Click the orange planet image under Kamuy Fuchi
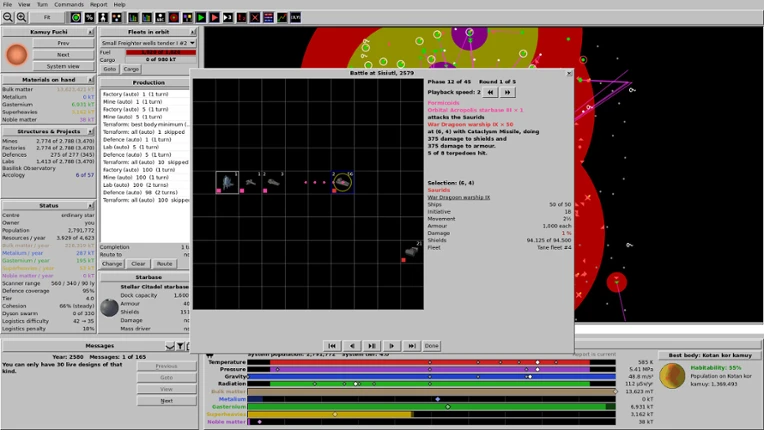The image size is (764, 430). tap(17, 55)
